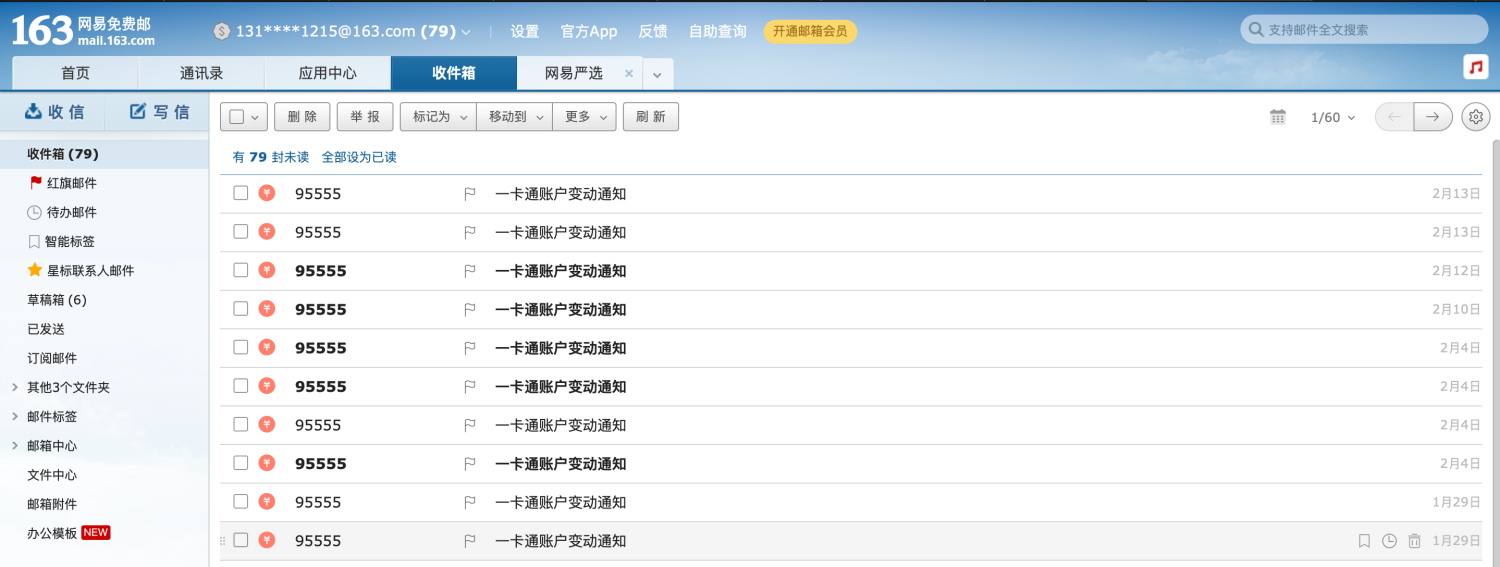
Task: Click 开通邮箱会员 button
Action: (x=810, y=31)
